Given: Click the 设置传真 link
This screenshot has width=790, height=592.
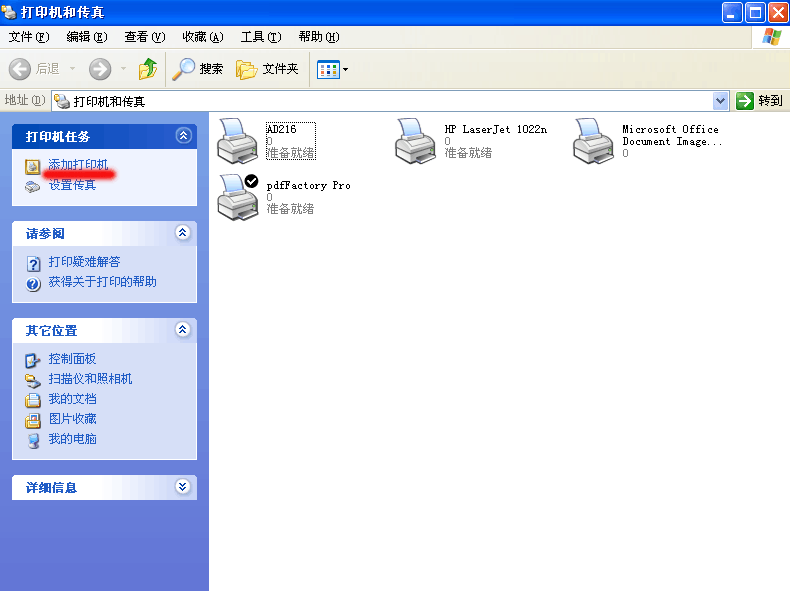Looking at the screenshot, I should tap(72, 185).
